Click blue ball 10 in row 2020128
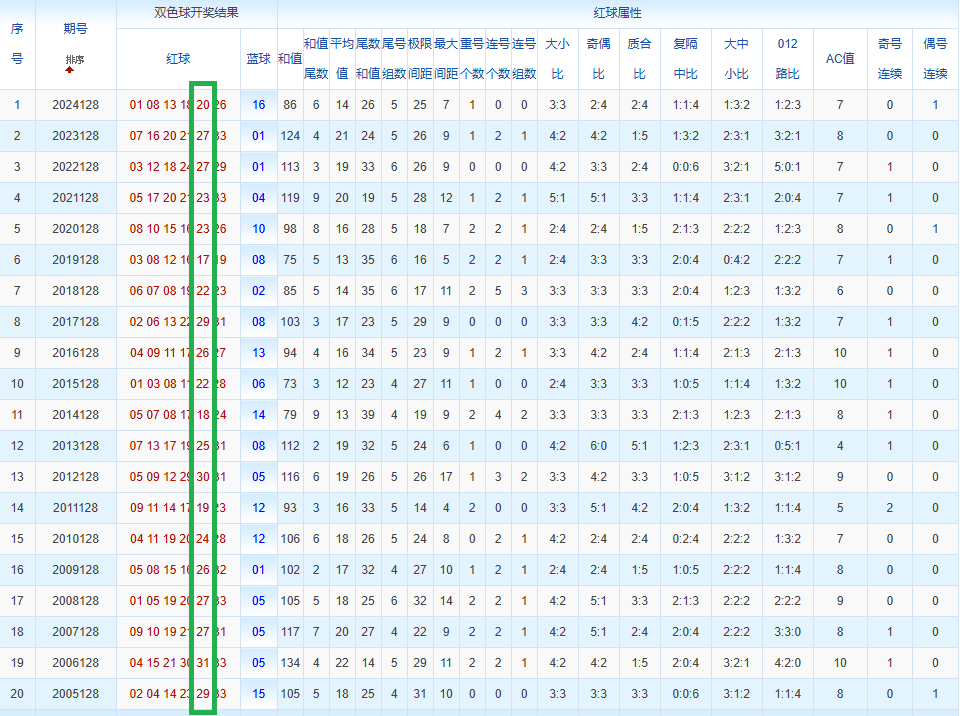 [x=259, y=229]
